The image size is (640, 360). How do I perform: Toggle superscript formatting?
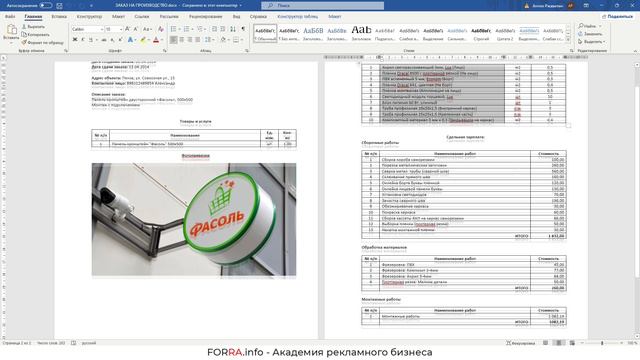pos(120,40)
